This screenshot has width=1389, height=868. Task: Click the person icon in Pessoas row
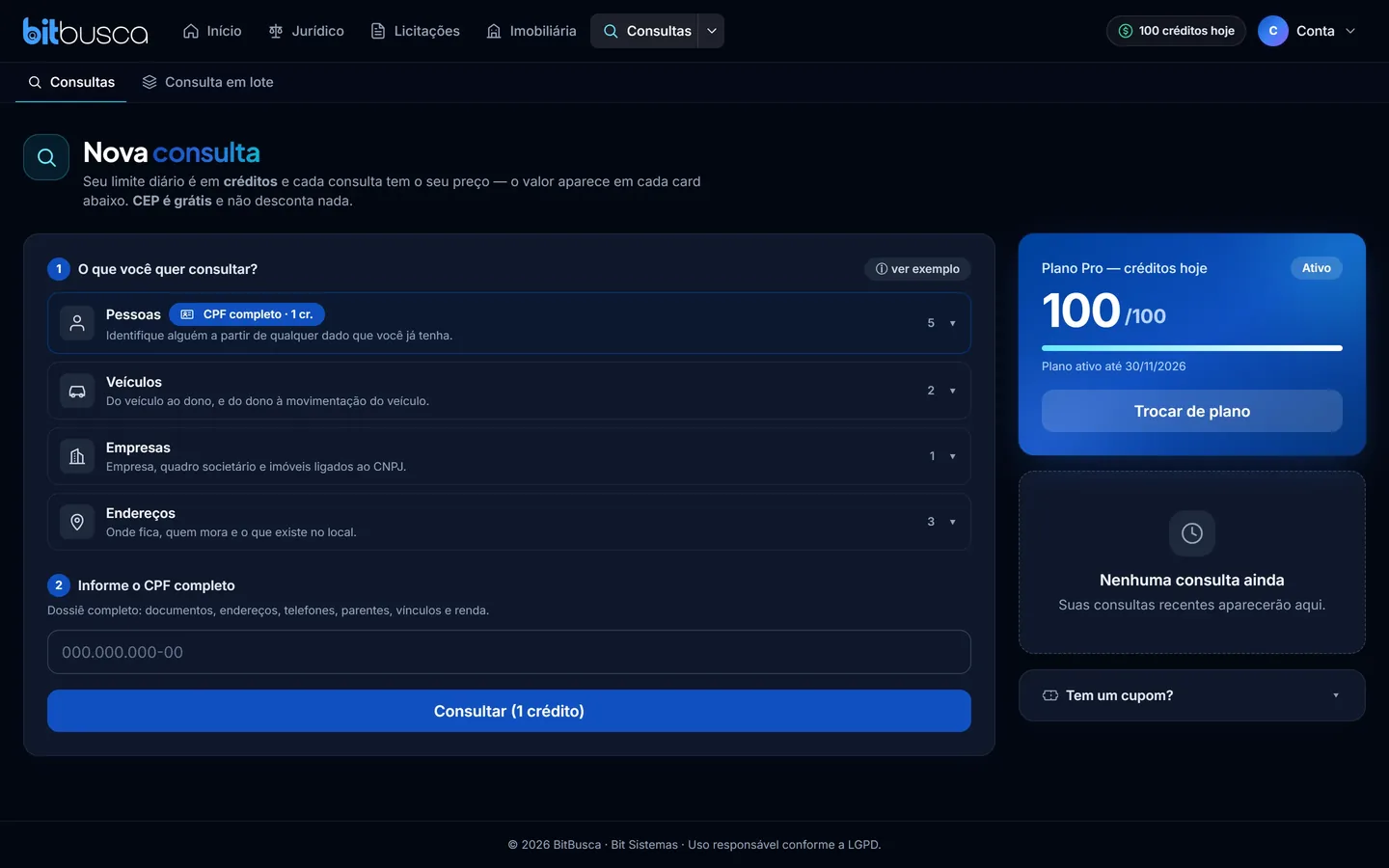click(77, 323)
